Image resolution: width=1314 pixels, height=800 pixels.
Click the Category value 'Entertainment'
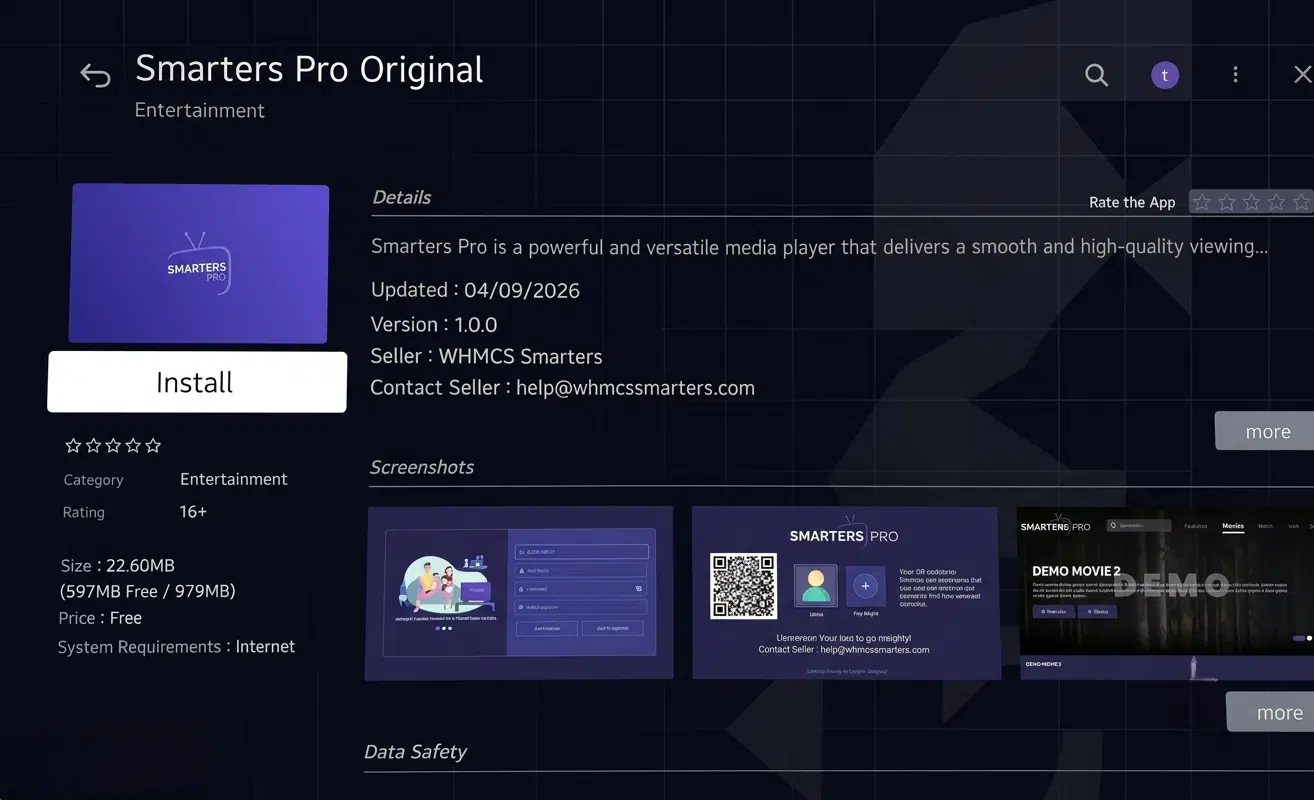234,479
